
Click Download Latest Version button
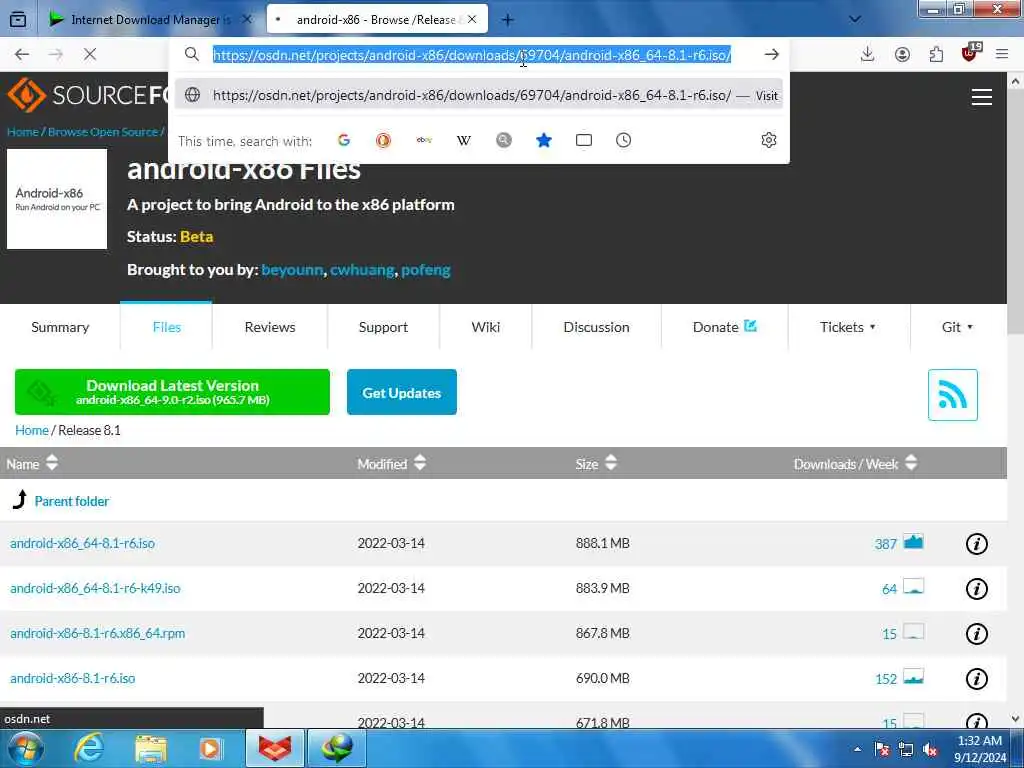[x=172, y=392]
